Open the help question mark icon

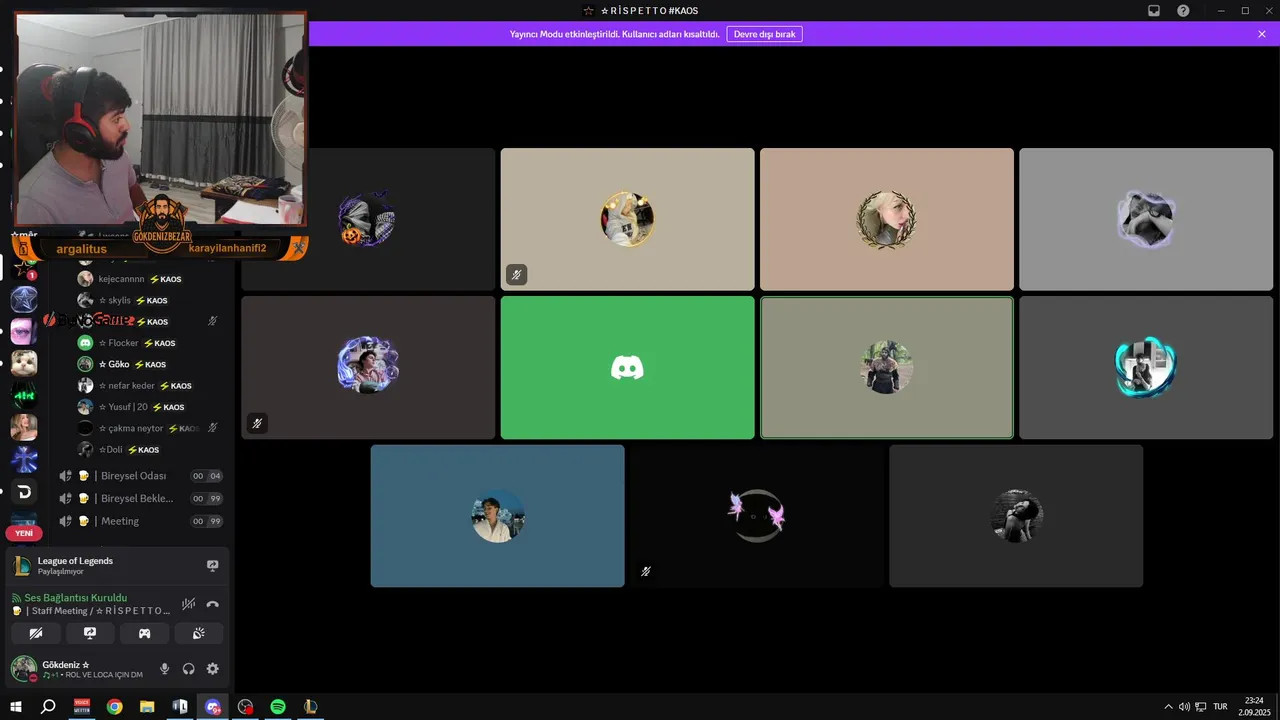pyautogui.click(x=1183, y=10)
